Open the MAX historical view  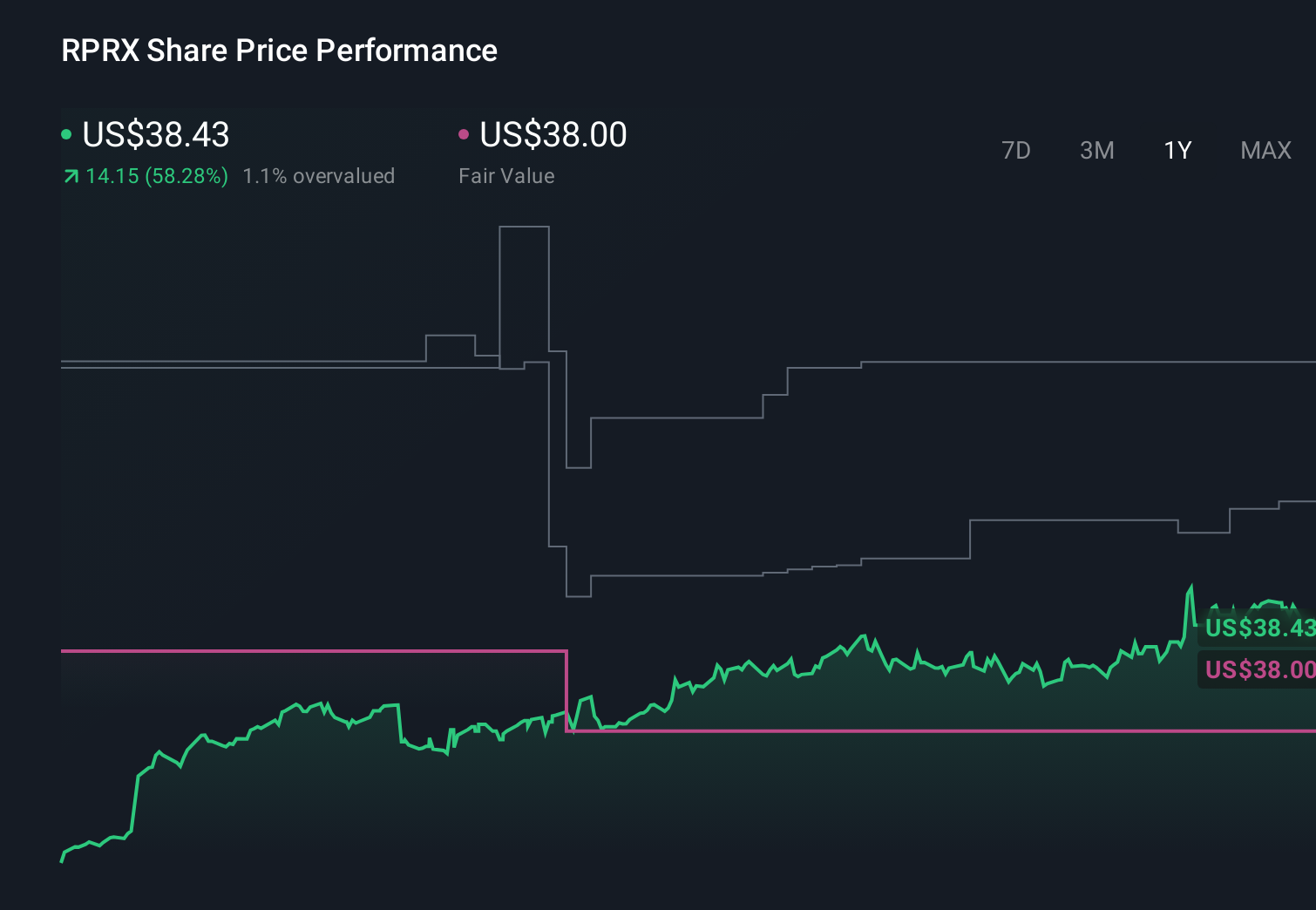1265,151
